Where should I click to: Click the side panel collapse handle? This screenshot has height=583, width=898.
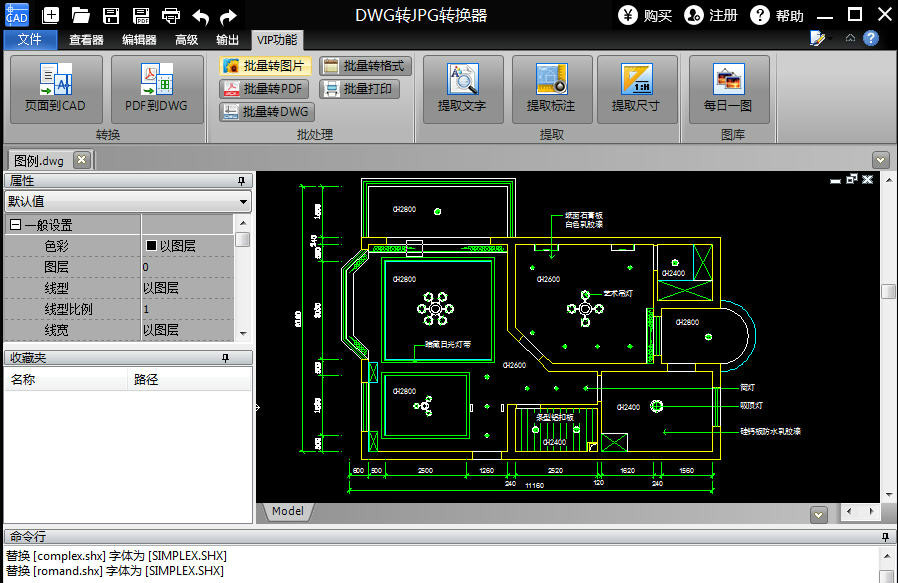pos(257,407)
